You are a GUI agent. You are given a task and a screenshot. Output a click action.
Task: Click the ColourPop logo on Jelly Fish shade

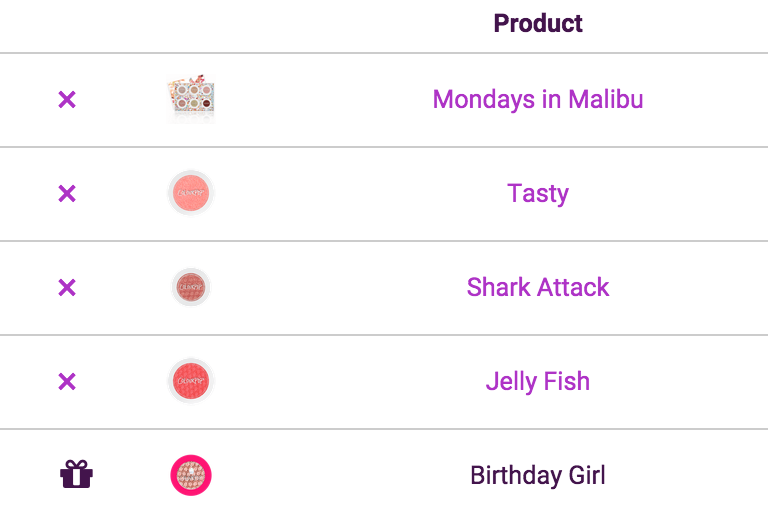click(191, 380)
